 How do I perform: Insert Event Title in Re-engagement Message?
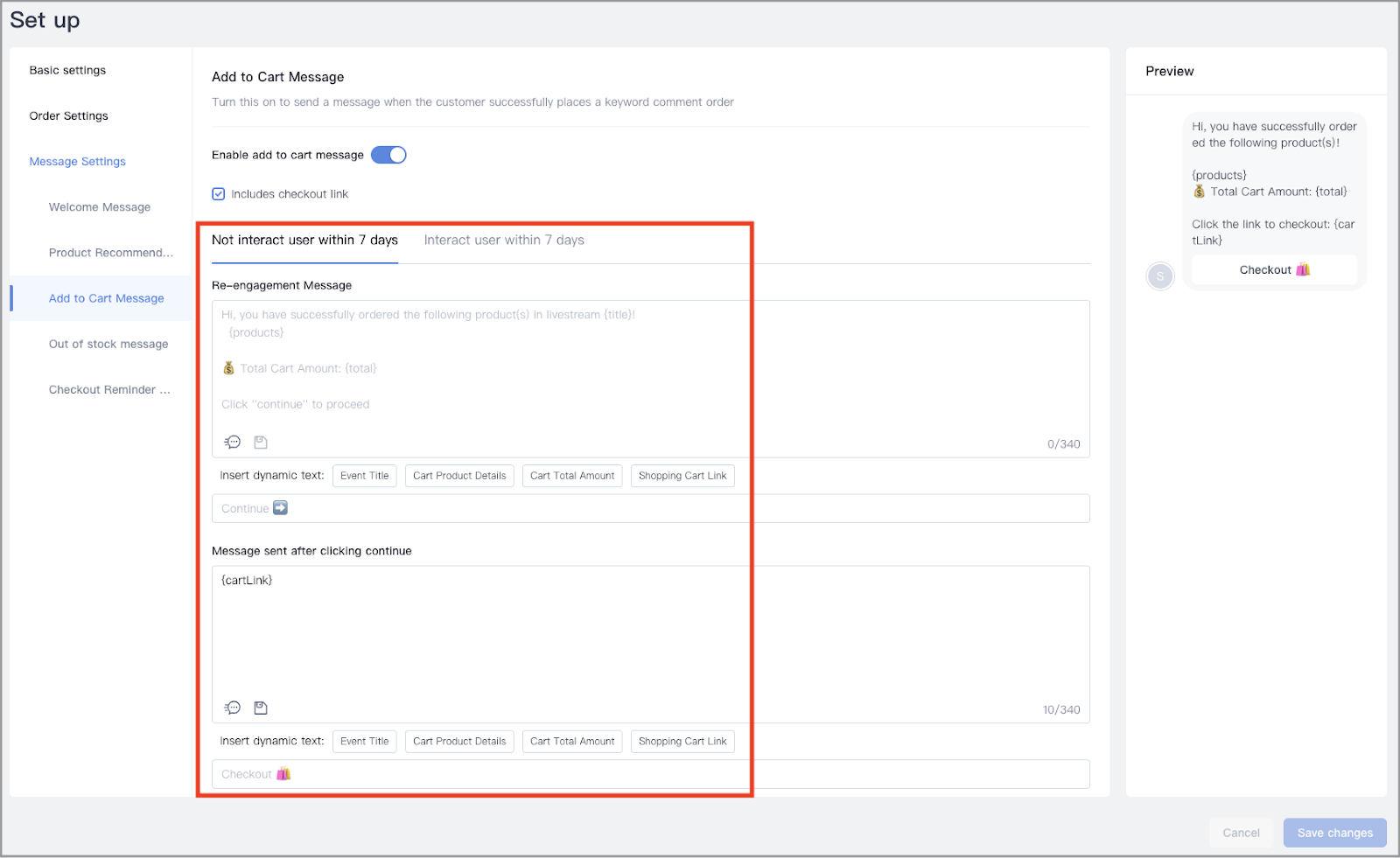tap(365, 476)
